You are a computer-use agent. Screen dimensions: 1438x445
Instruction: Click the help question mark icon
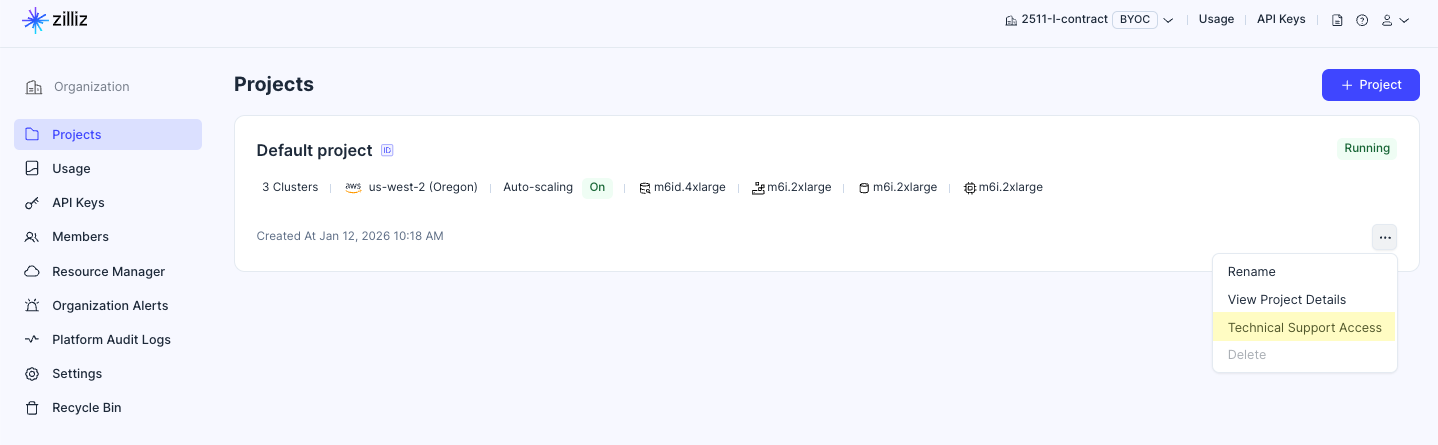tap(1362, 20)
